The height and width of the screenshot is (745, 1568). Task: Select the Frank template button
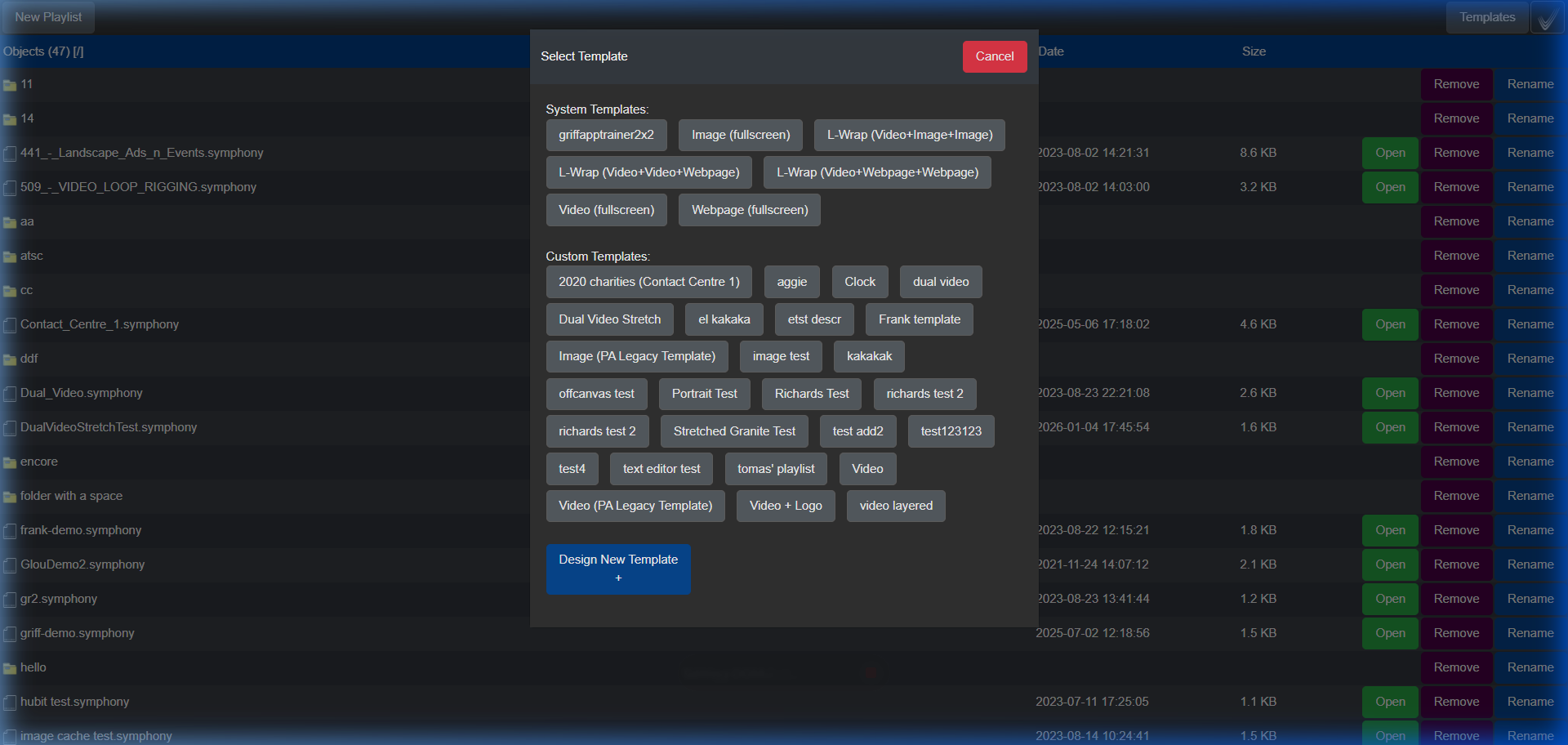pyautogui.click(x=920, y=319)
